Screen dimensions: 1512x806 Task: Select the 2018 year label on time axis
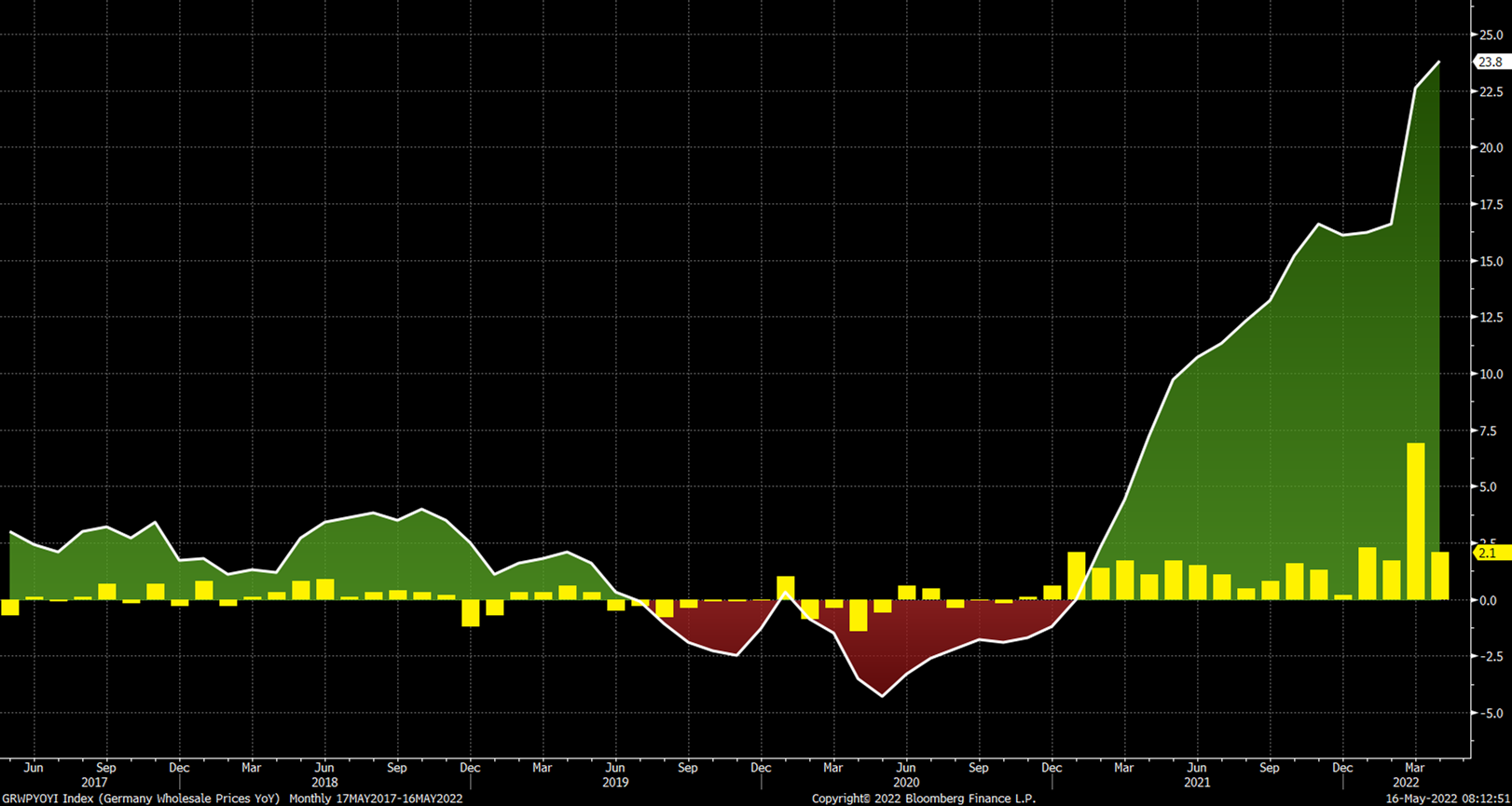tap(324, 783)
